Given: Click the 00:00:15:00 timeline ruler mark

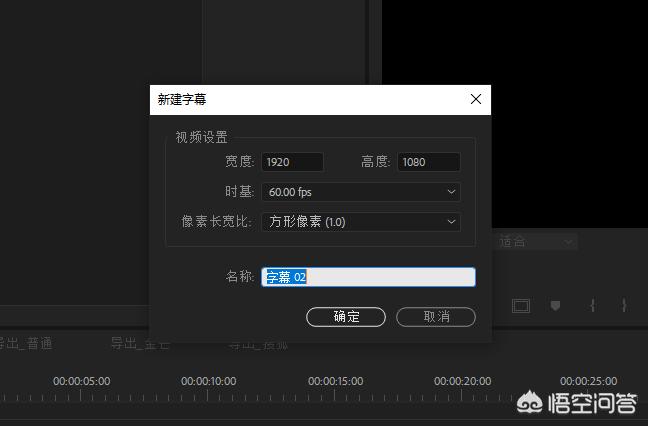Looking at the screenshot, I should [336, 381].
